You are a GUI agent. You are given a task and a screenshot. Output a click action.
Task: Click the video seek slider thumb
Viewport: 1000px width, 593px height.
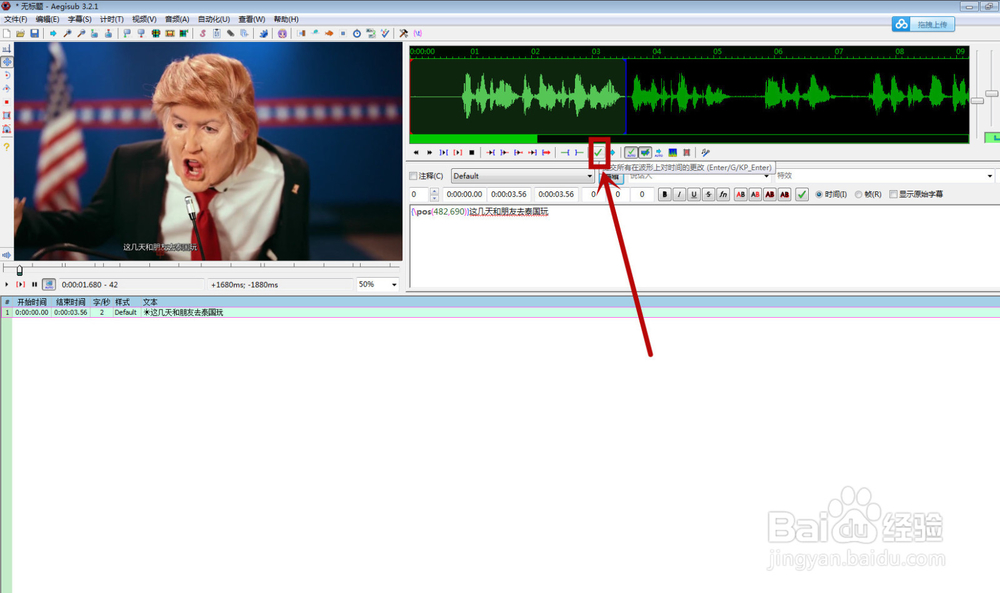tap(19, 270)
